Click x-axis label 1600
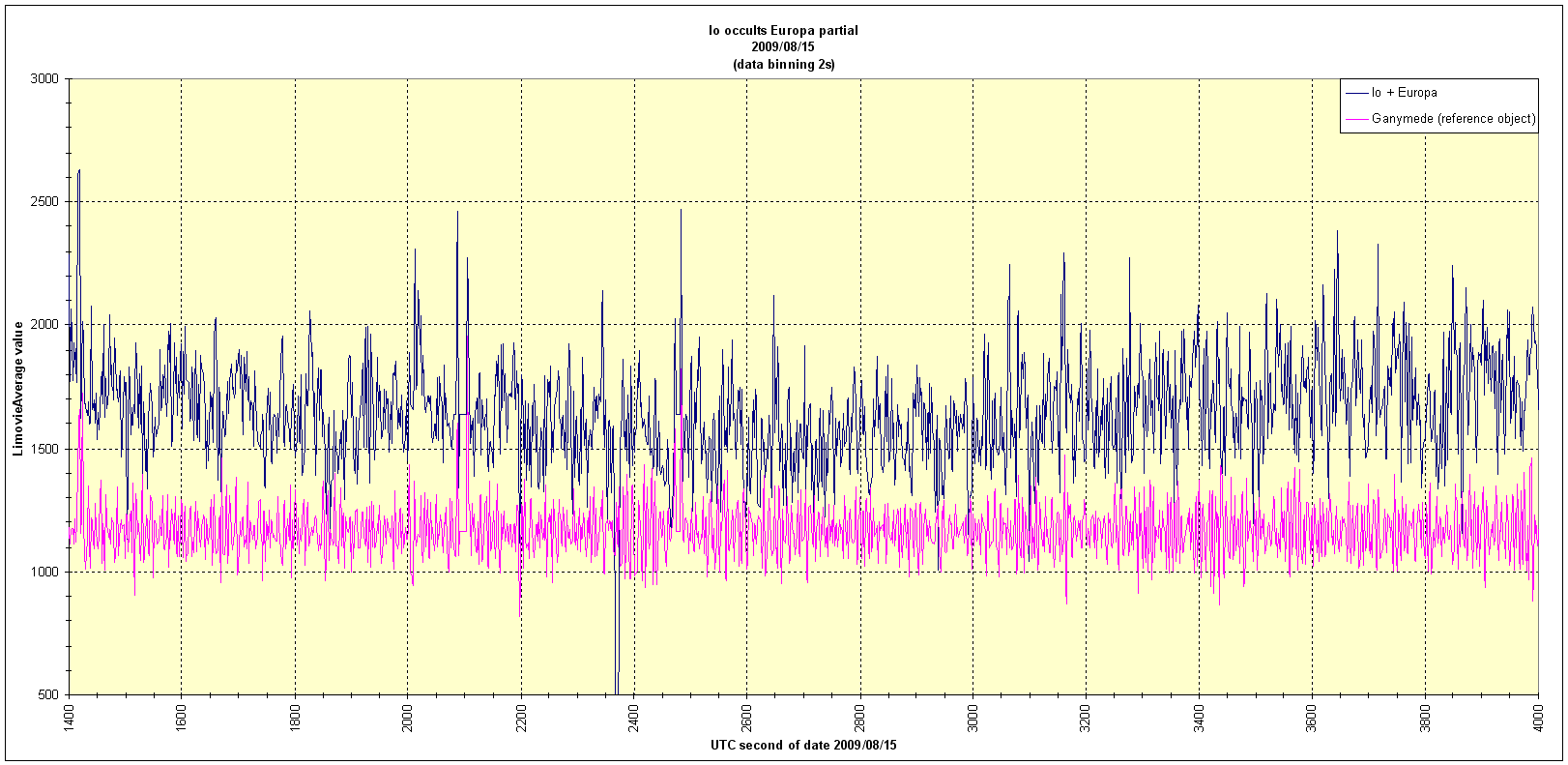Screen dimensions: 1568x765 click(x=182, y=717)
